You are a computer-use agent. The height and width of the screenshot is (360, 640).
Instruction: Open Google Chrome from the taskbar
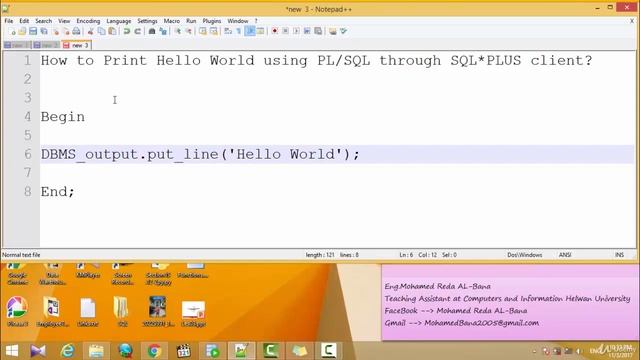pos(154,351)
